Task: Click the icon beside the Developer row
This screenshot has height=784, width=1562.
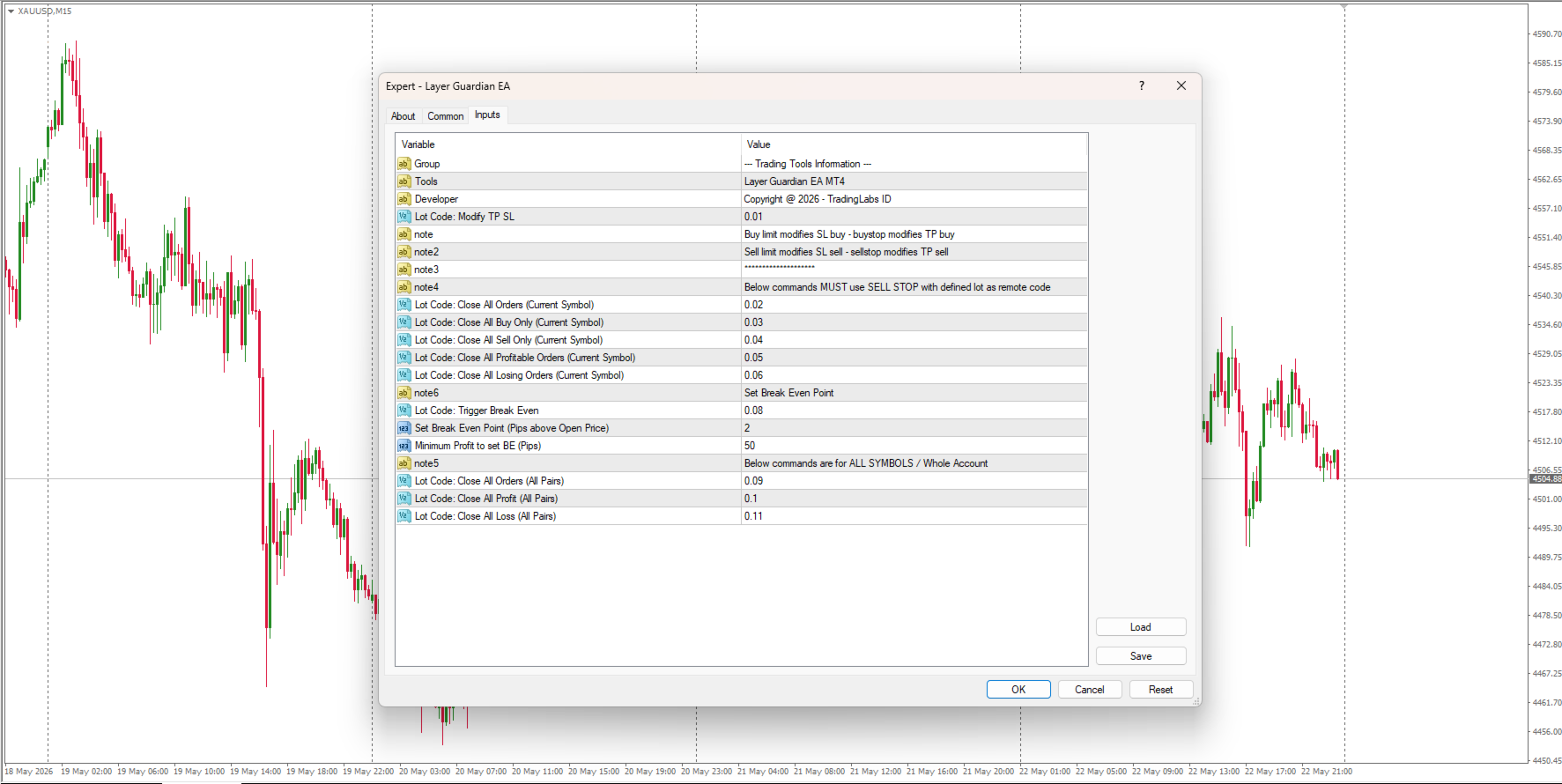Action: pos(403,199)
